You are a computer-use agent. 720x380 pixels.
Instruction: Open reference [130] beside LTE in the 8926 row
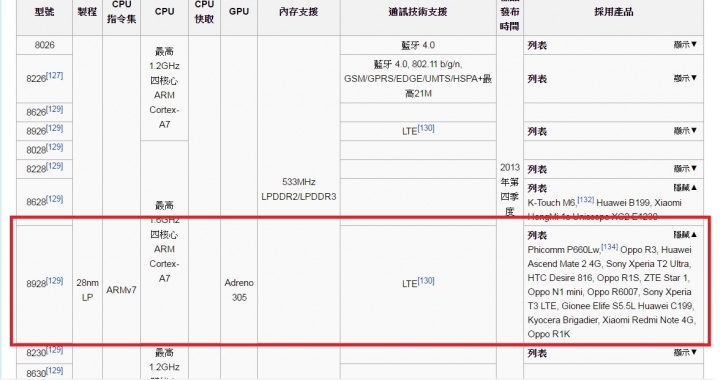[426, 128]
